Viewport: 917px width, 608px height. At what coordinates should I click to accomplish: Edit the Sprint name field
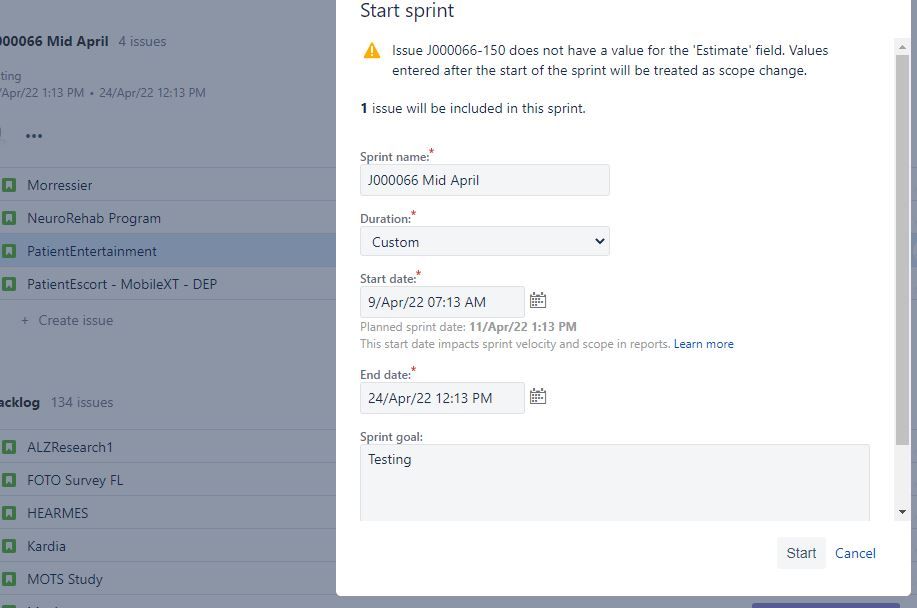[x=485, y=180]
